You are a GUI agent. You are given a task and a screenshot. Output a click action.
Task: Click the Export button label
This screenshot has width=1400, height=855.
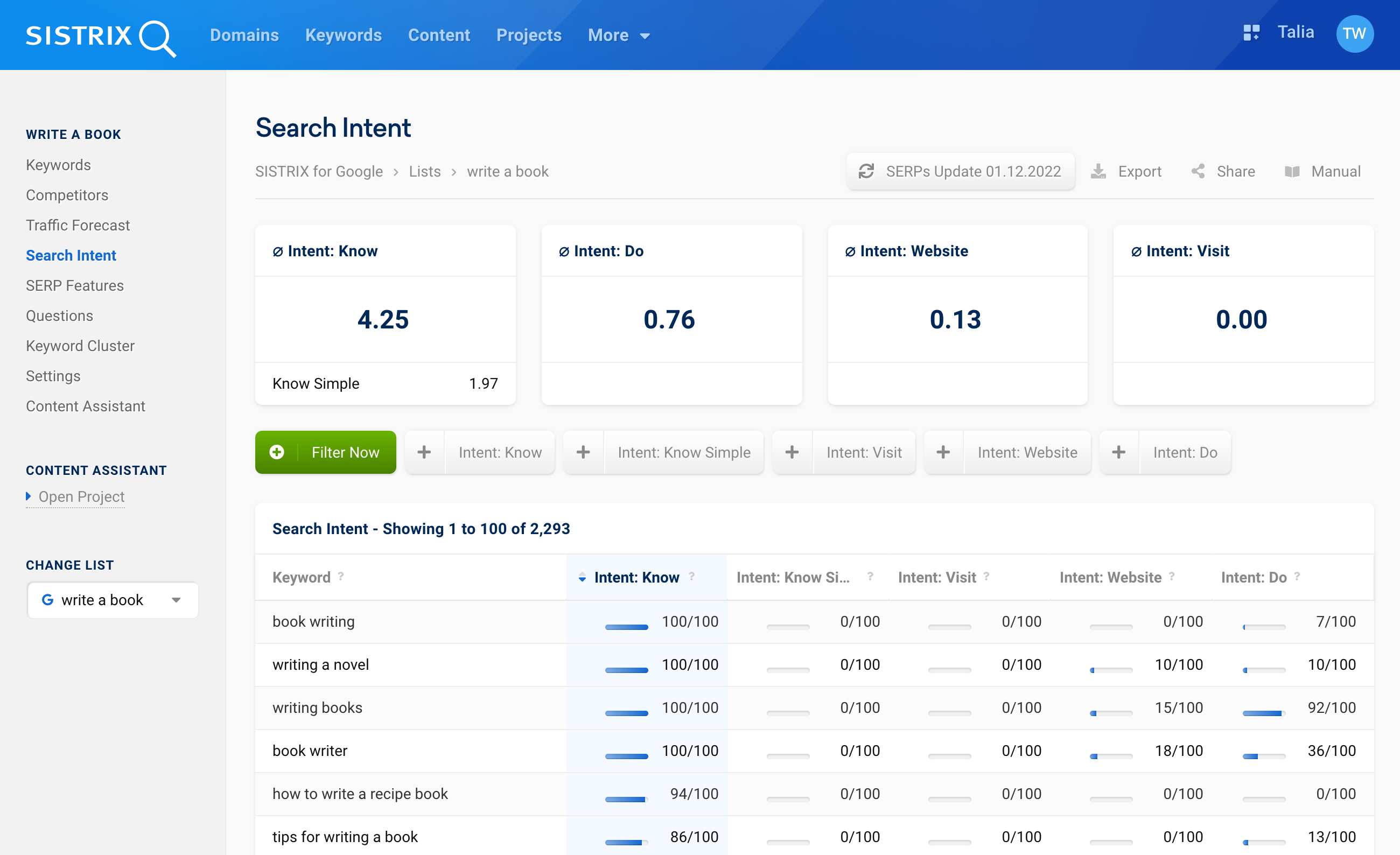(1139, 172)
